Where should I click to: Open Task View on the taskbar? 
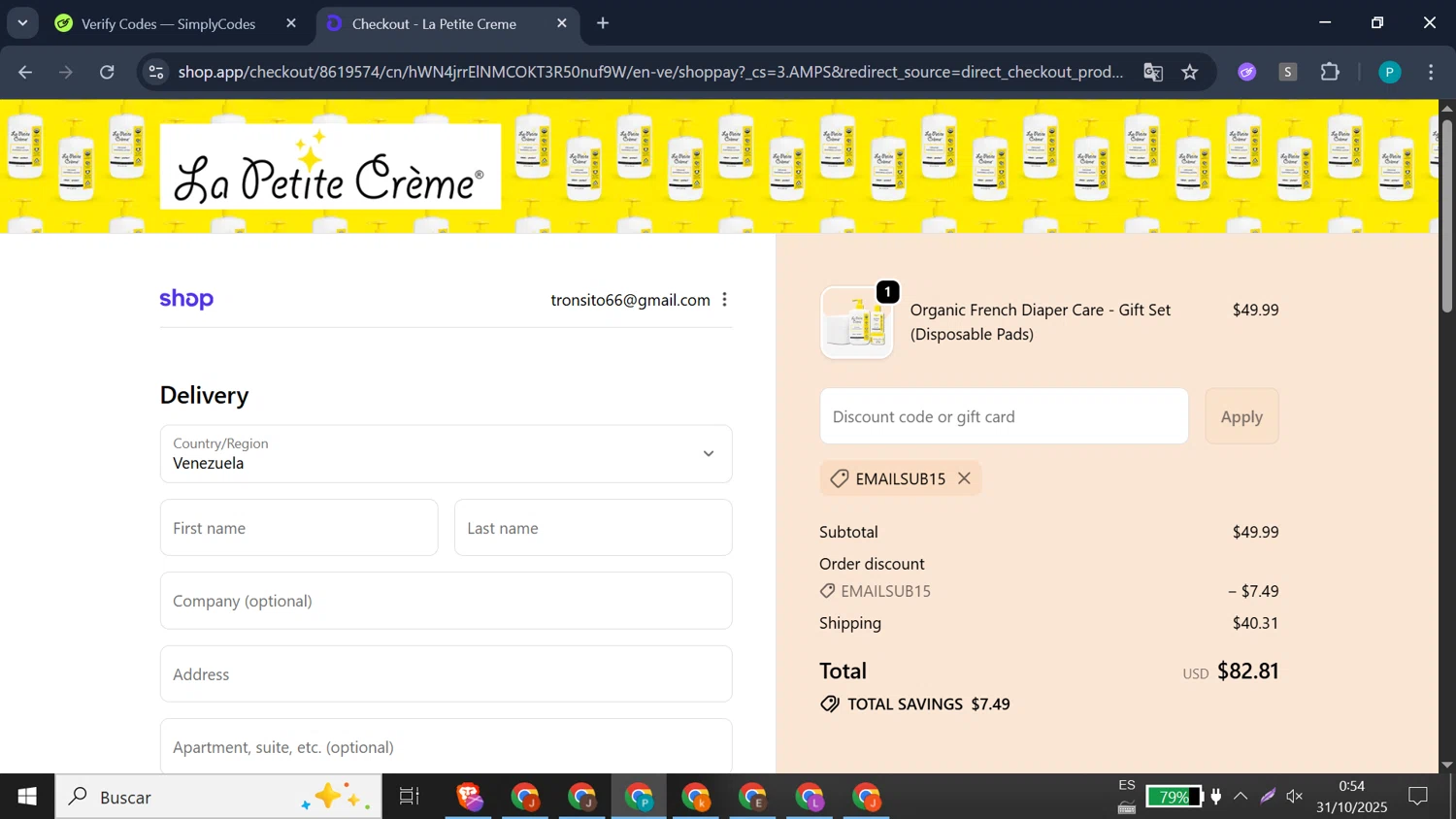click(x=410, y=797)
